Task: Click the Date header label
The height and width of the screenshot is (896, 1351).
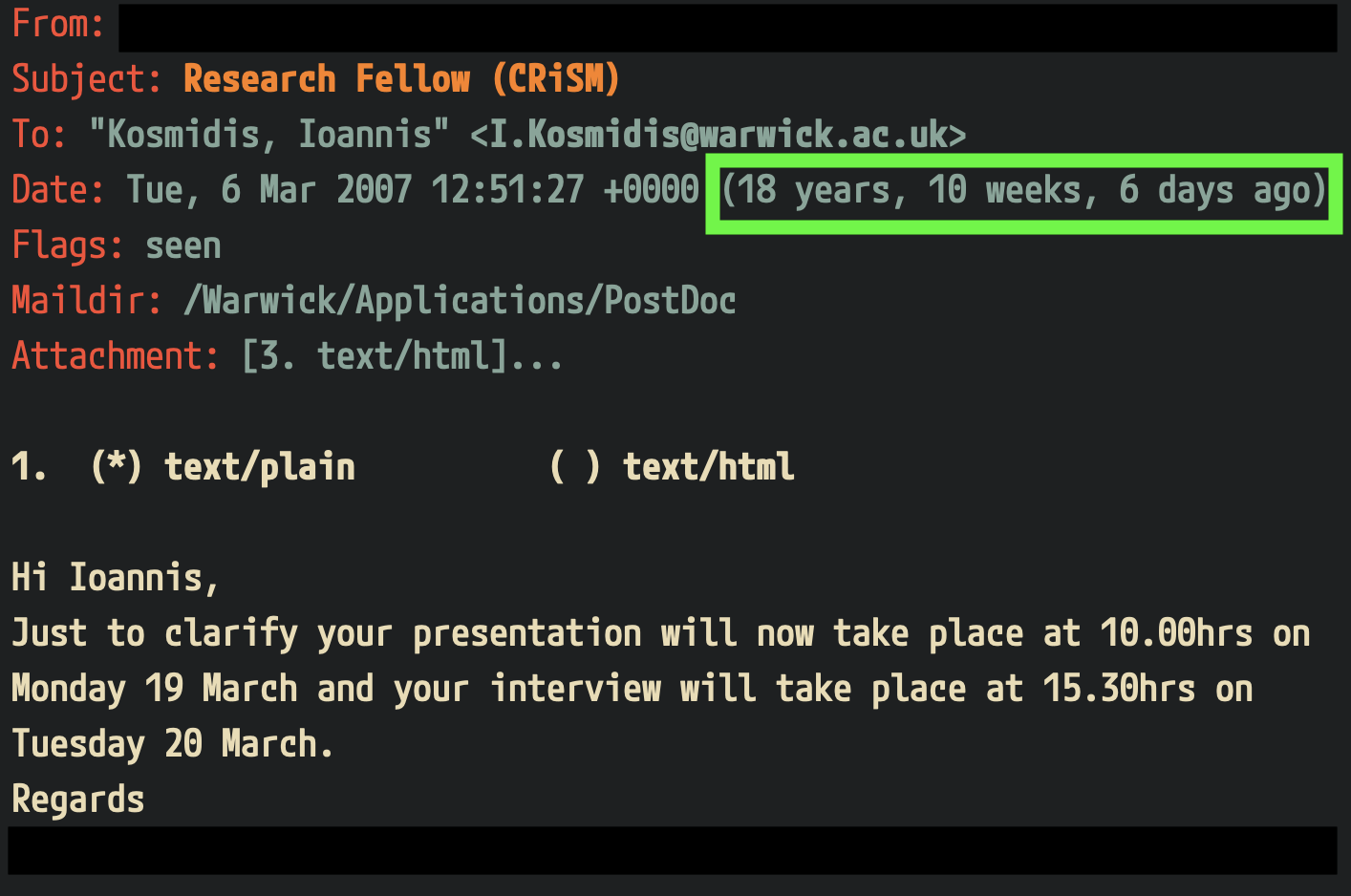Action: click(57, 190)
